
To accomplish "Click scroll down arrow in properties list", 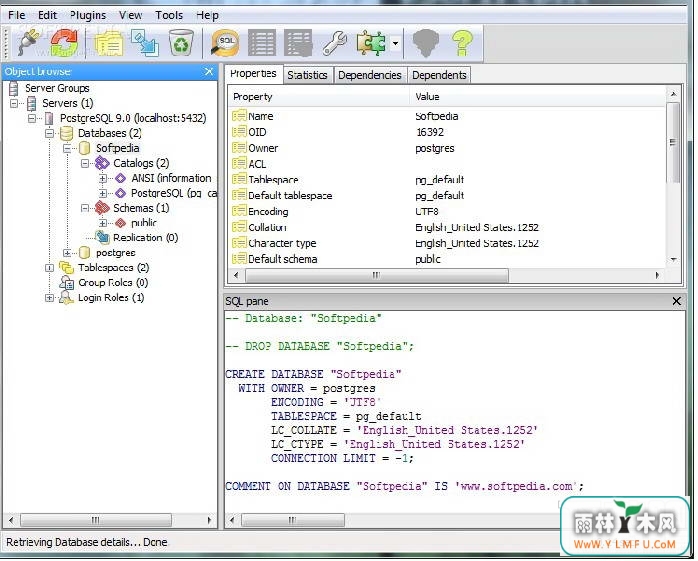I will click(x=674, y=260).
